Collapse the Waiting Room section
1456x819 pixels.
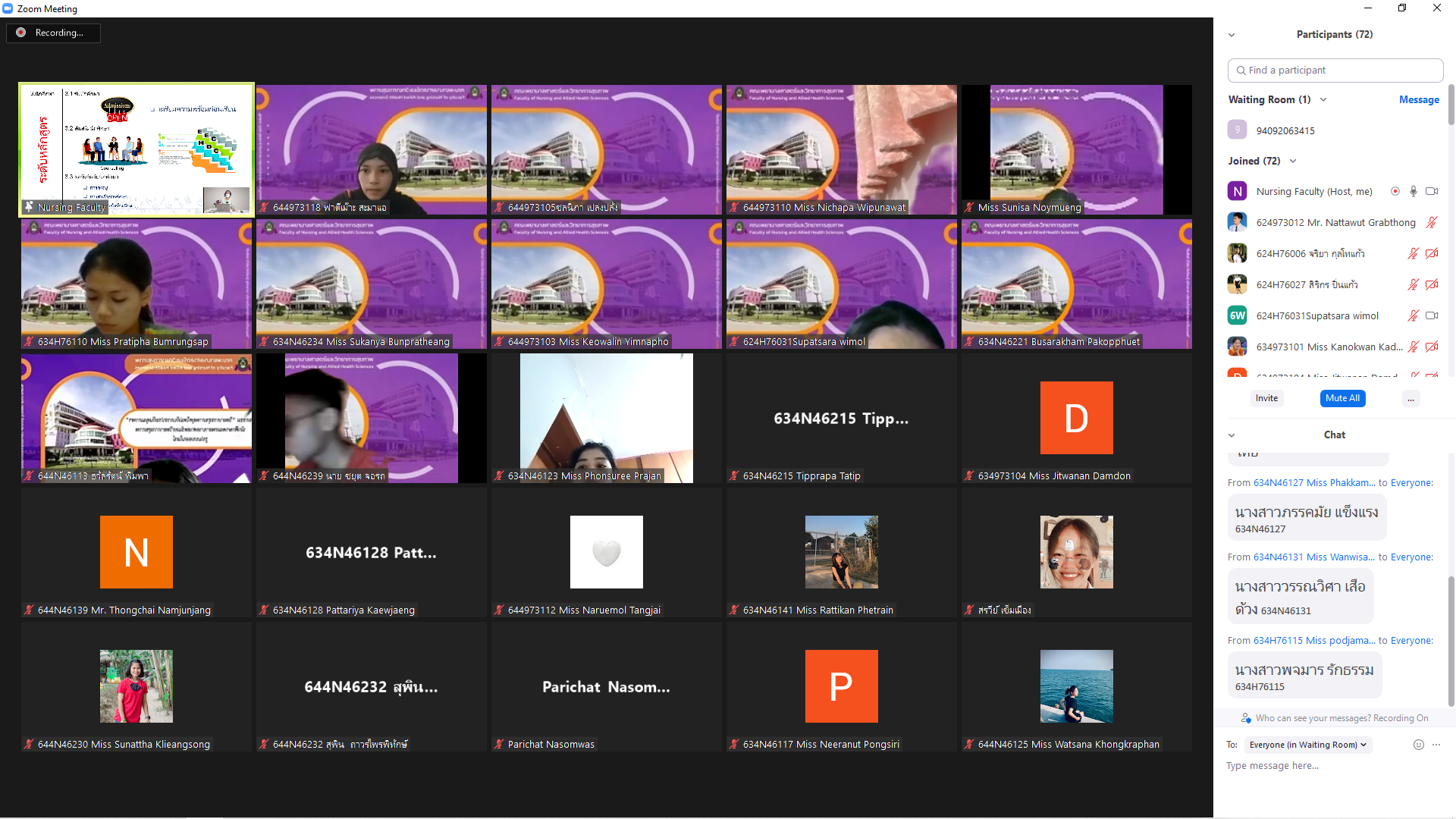tap(1323, 100)
